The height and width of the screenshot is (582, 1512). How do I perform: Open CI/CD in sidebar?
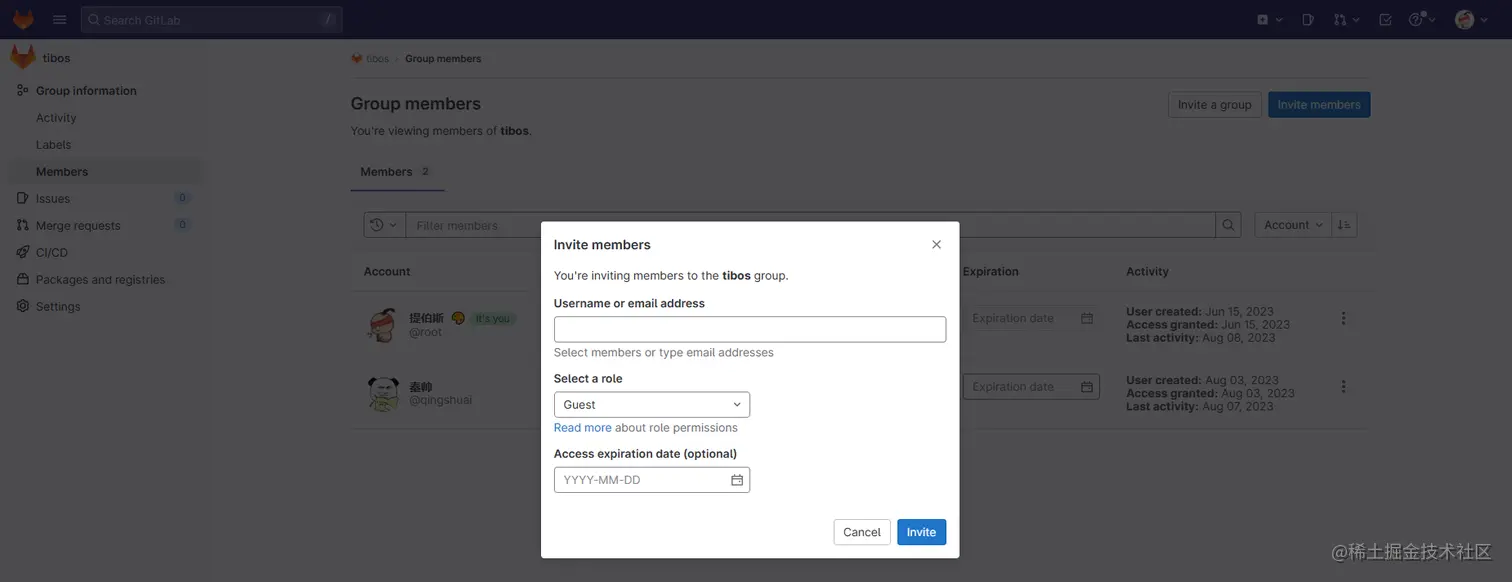(x=52, y=252)
